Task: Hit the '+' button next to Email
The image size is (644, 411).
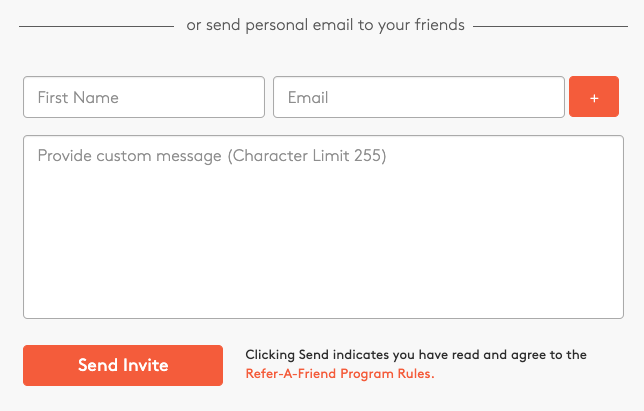Action: (x=594, y=97)
